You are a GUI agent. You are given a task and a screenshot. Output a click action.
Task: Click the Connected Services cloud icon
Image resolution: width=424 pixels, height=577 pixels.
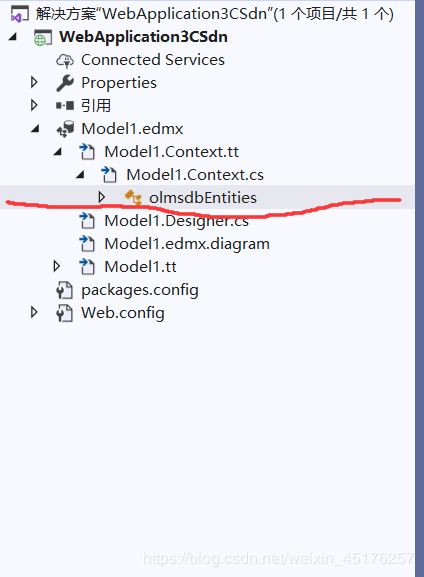65,60
